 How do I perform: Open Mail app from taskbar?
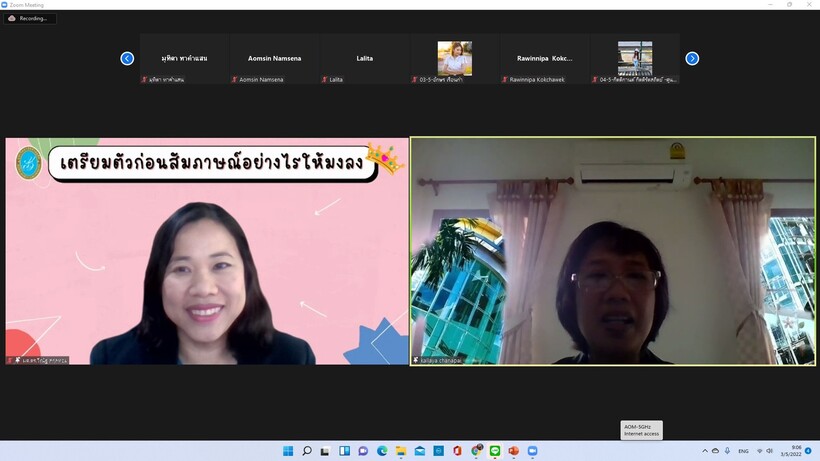(419, 451)
